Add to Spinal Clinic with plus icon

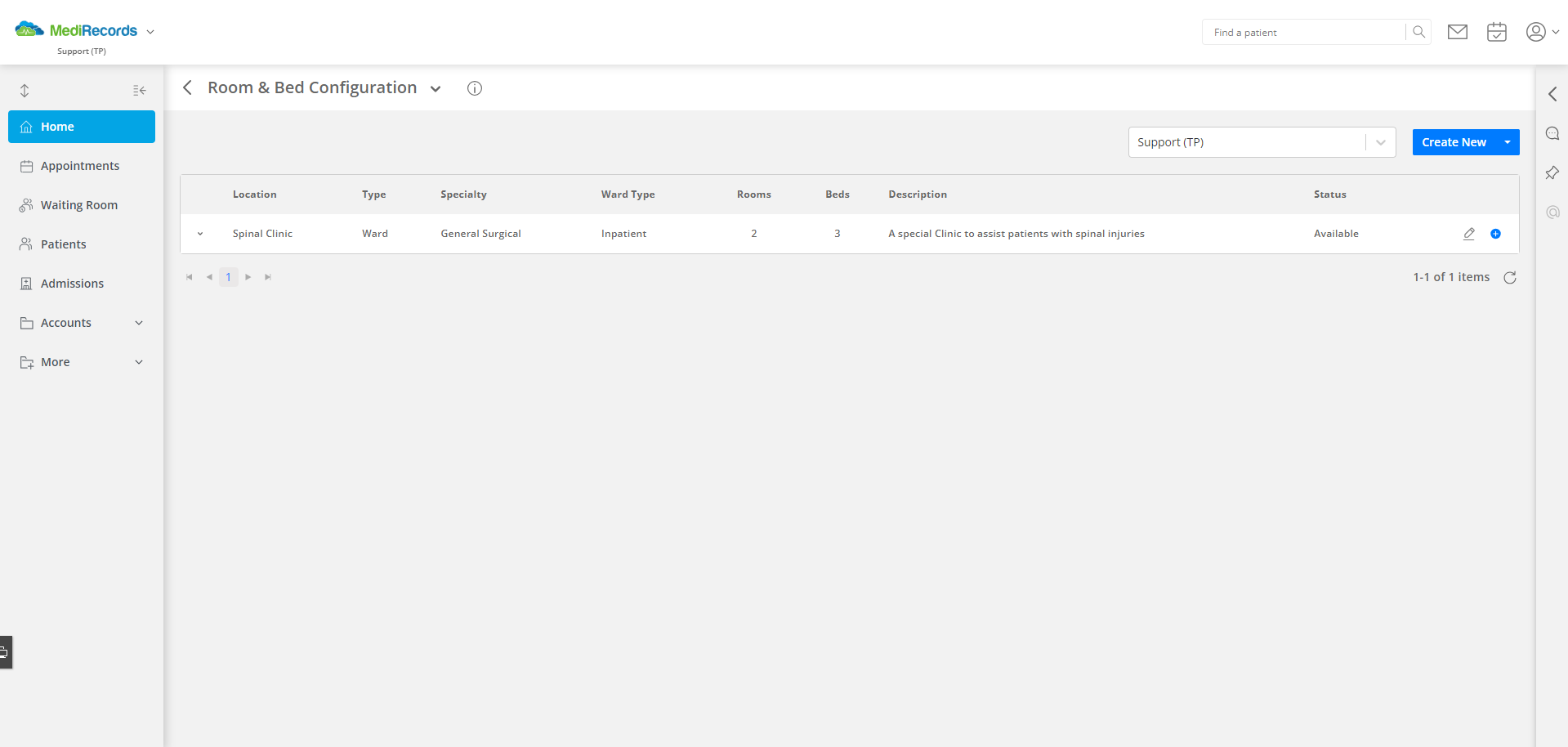1495,234
